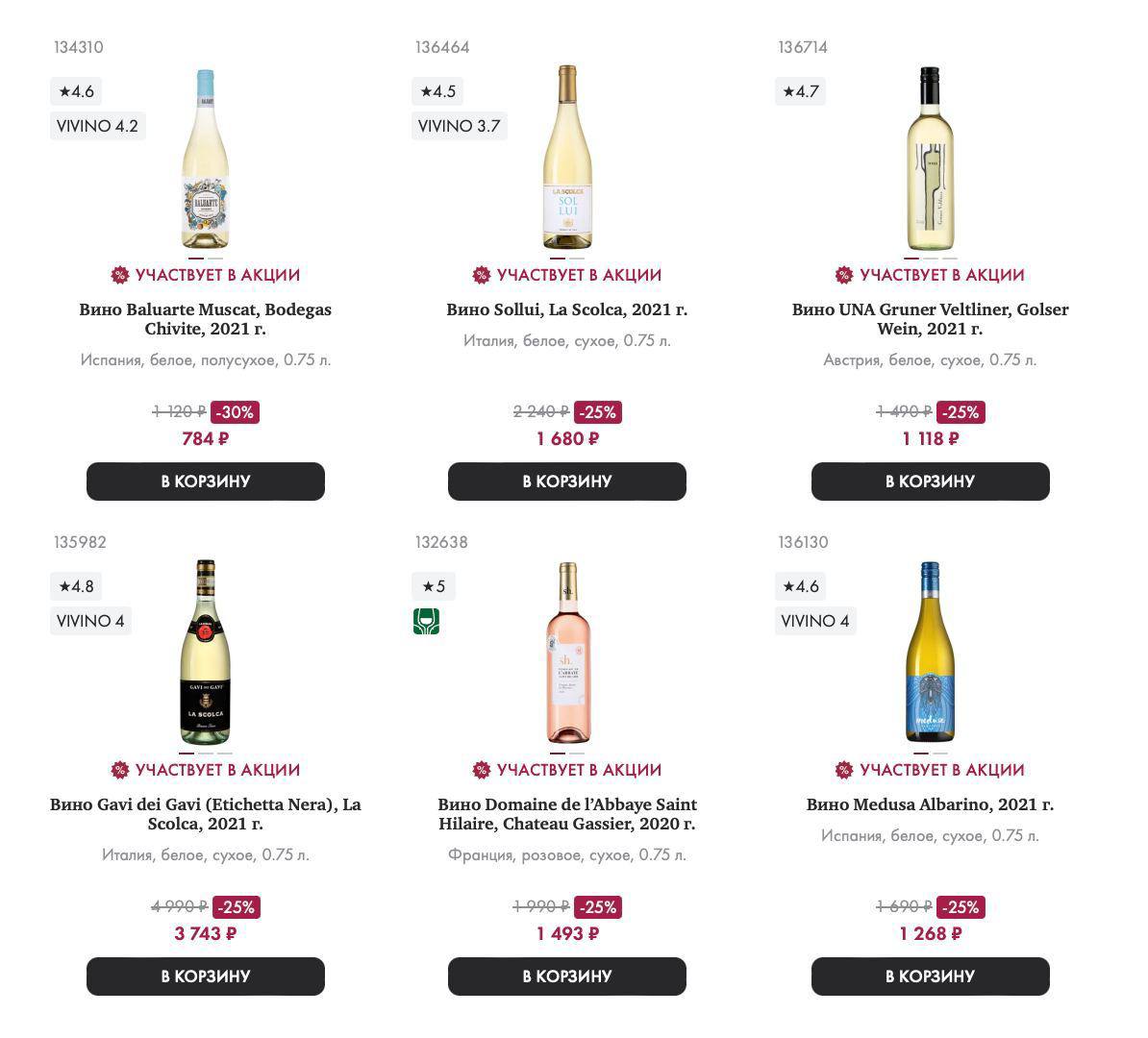
Task: Open Domaine de l'Abbaye Saint Hilaire link
Action: point(567,814)
